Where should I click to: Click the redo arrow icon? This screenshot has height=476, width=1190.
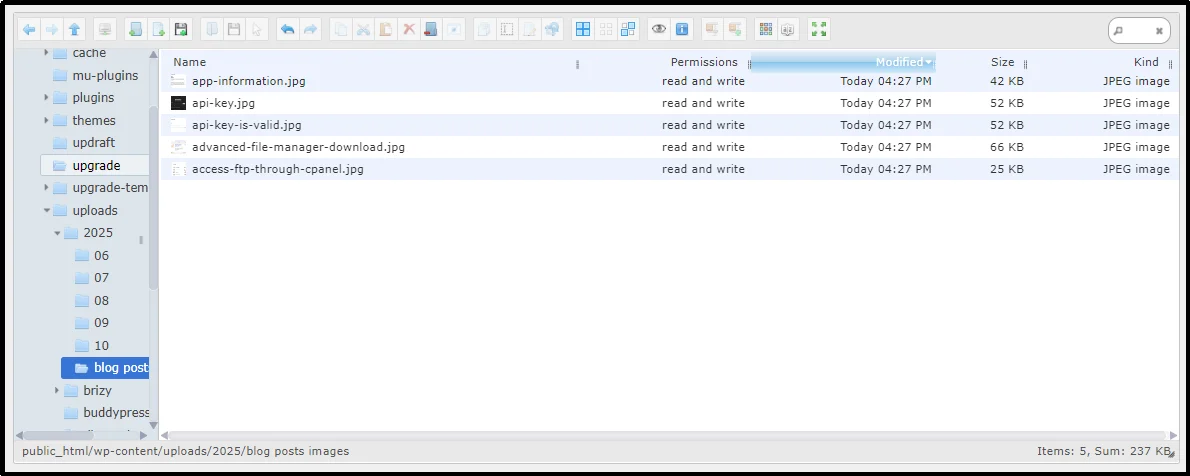coord(310,30)
